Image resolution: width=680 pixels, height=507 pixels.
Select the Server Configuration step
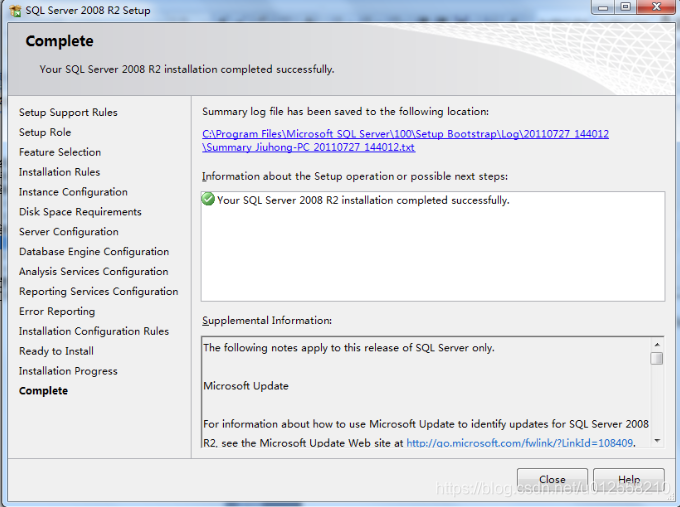[69, 232]
